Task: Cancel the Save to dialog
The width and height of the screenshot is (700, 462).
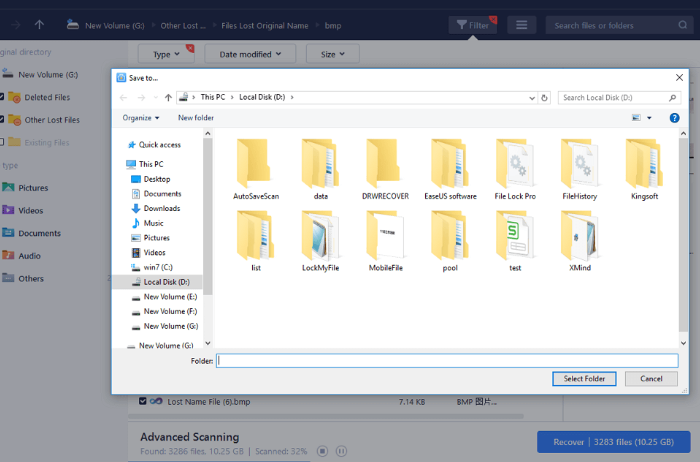Action: tap(651, 379)
